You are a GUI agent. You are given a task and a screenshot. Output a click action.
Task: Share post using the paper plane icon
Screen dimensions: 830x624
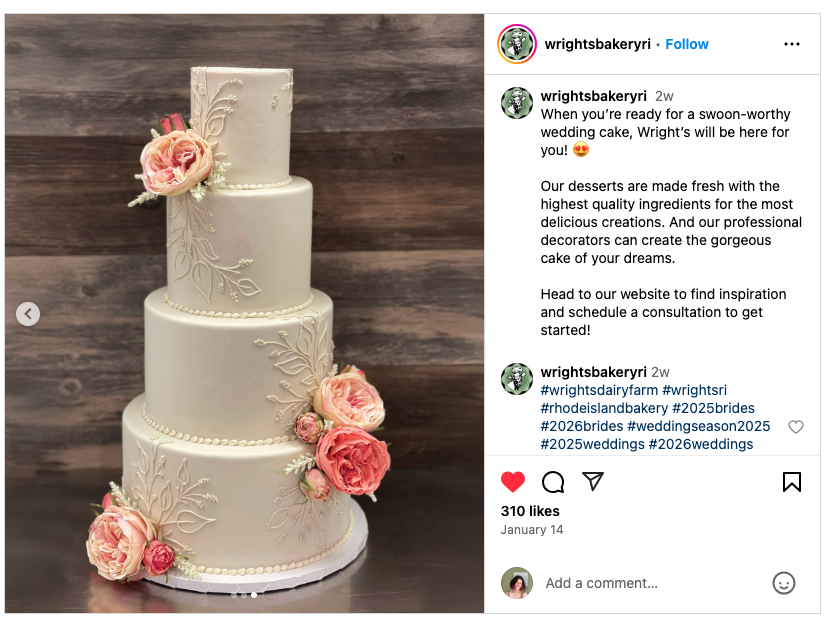(x=593, y=481)
